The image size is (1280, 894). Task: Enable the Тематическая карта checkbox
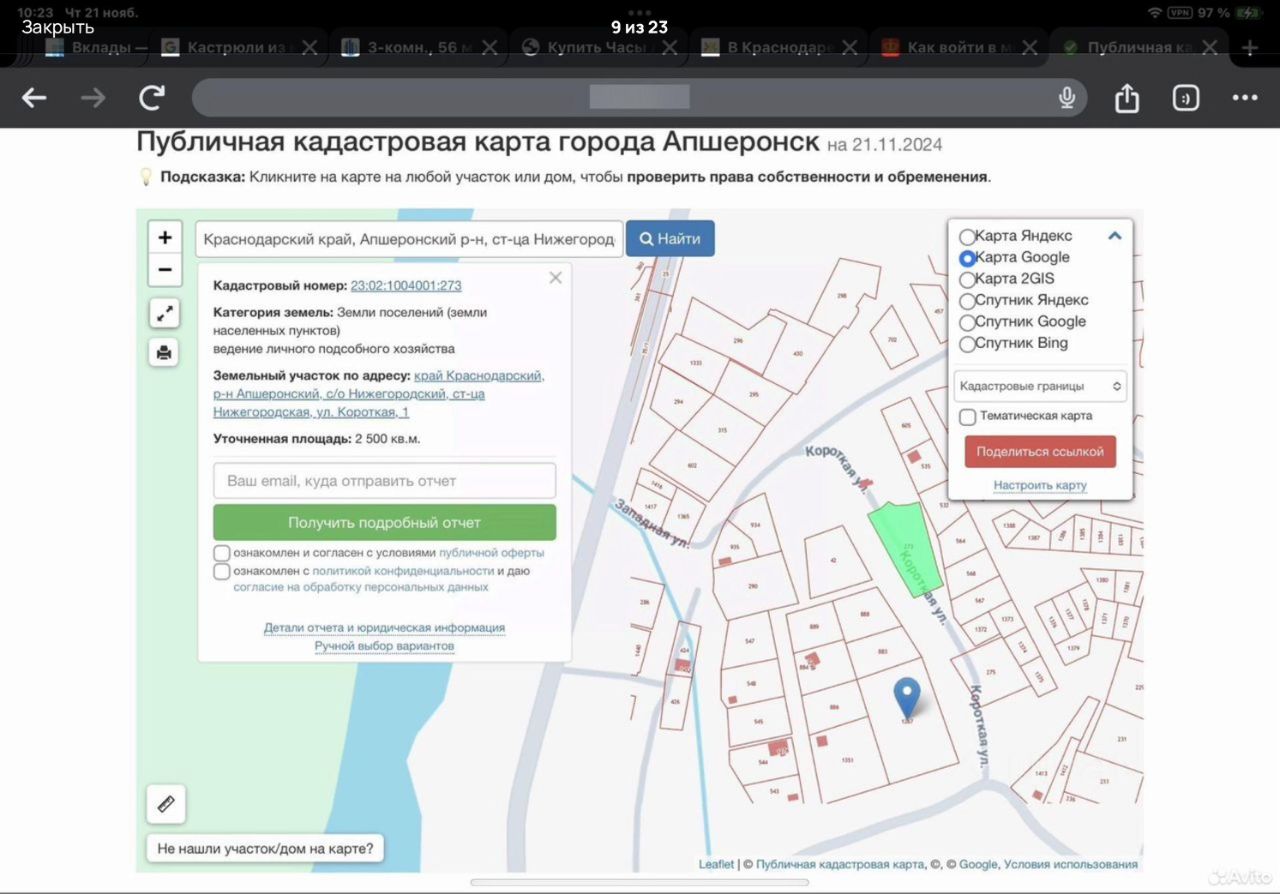[x=968, y=417]
